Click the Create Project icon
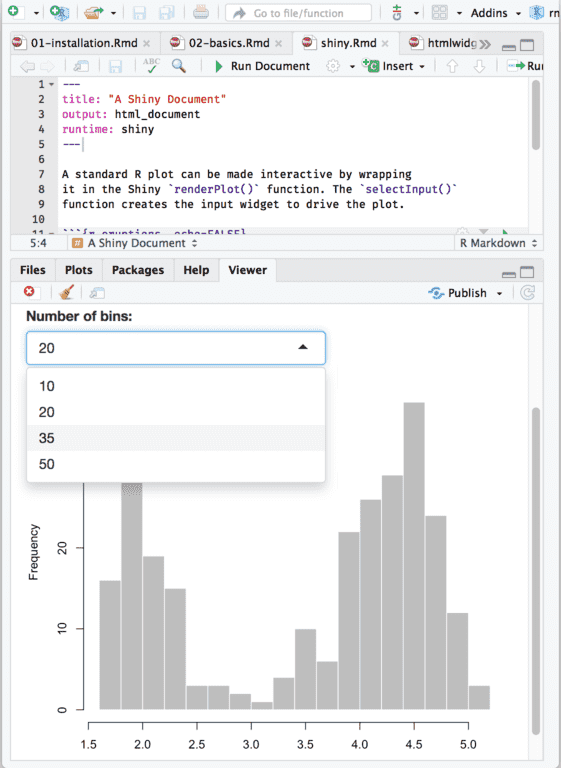This screenshot has width=561, height=768. [59, 12]
